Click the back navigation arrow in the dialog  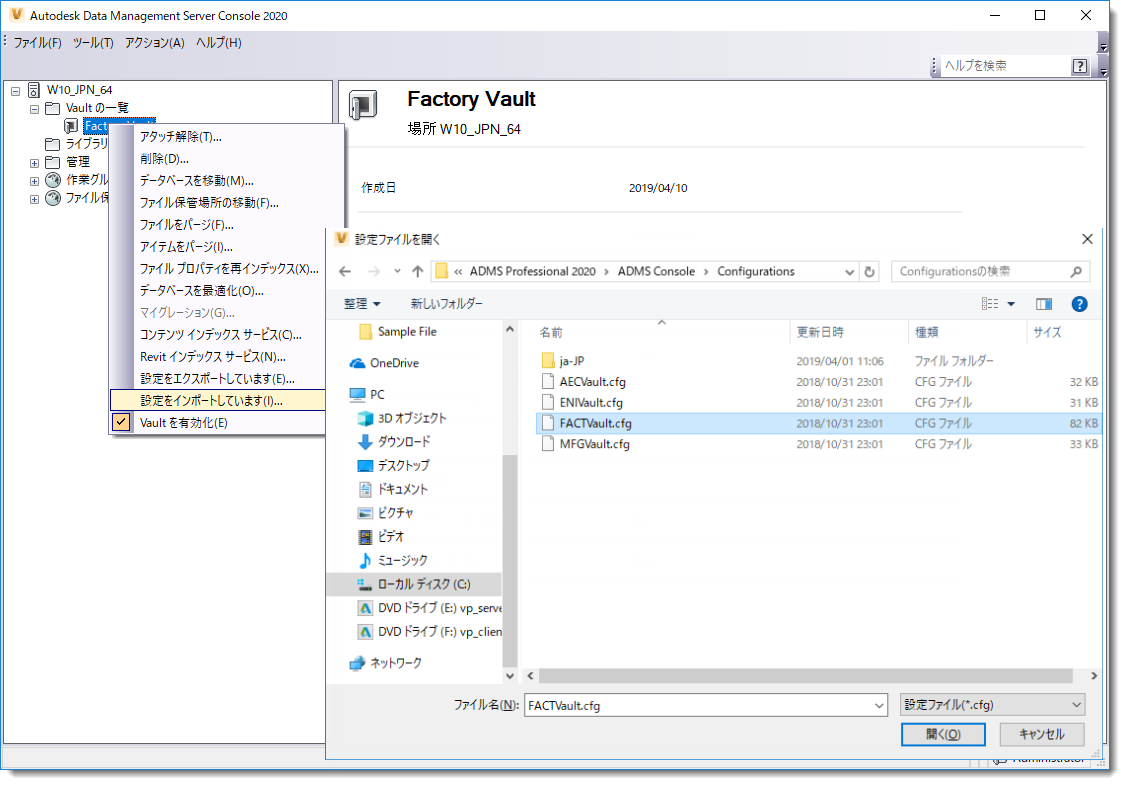[347, 270]
